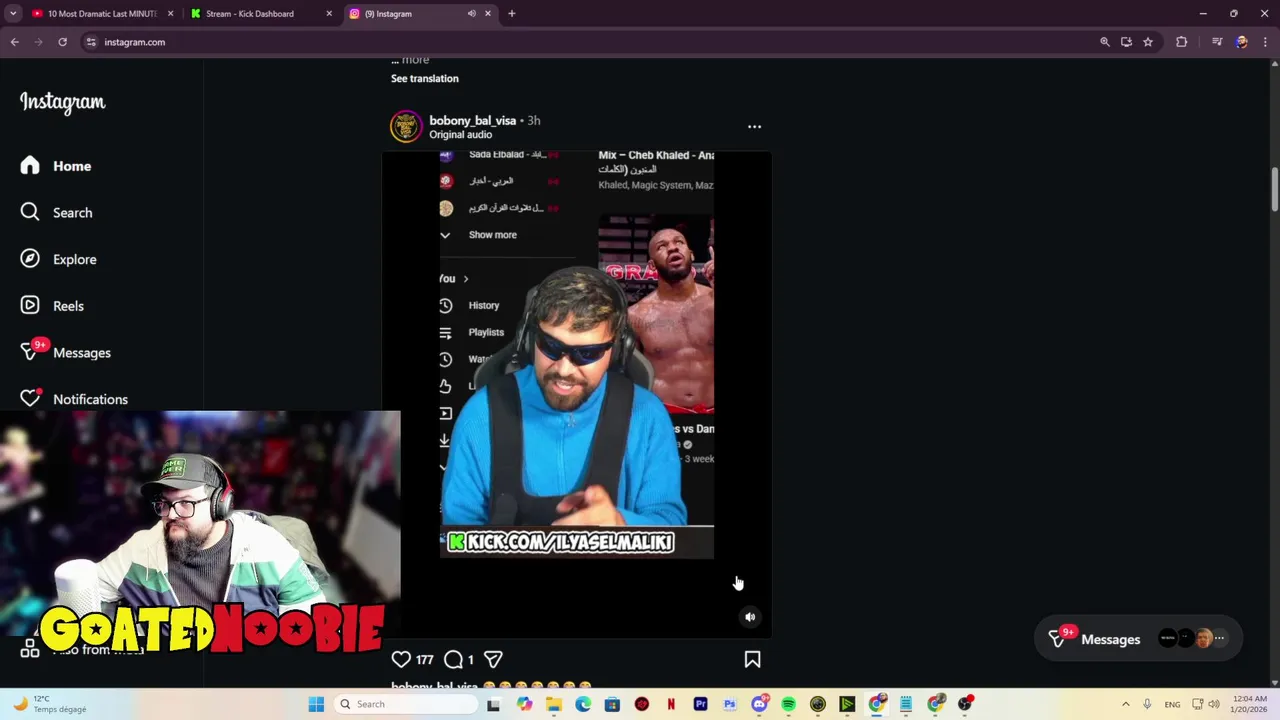This screenshot has height=720, width=1280.
Task: Open bobony_bal_visa profile avatar
Action: (x=406, y=127)
